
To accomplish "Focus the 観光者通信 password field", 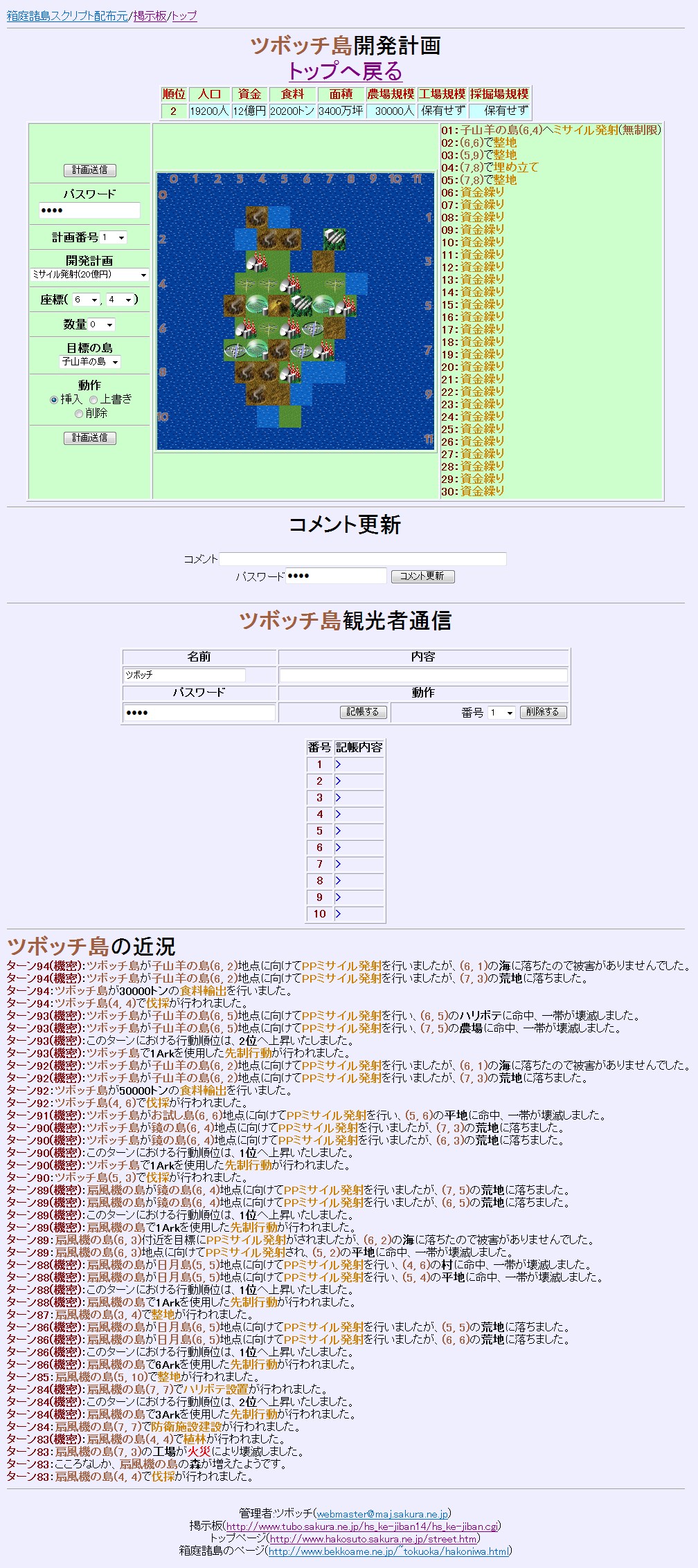I will [x=199, y=713].
